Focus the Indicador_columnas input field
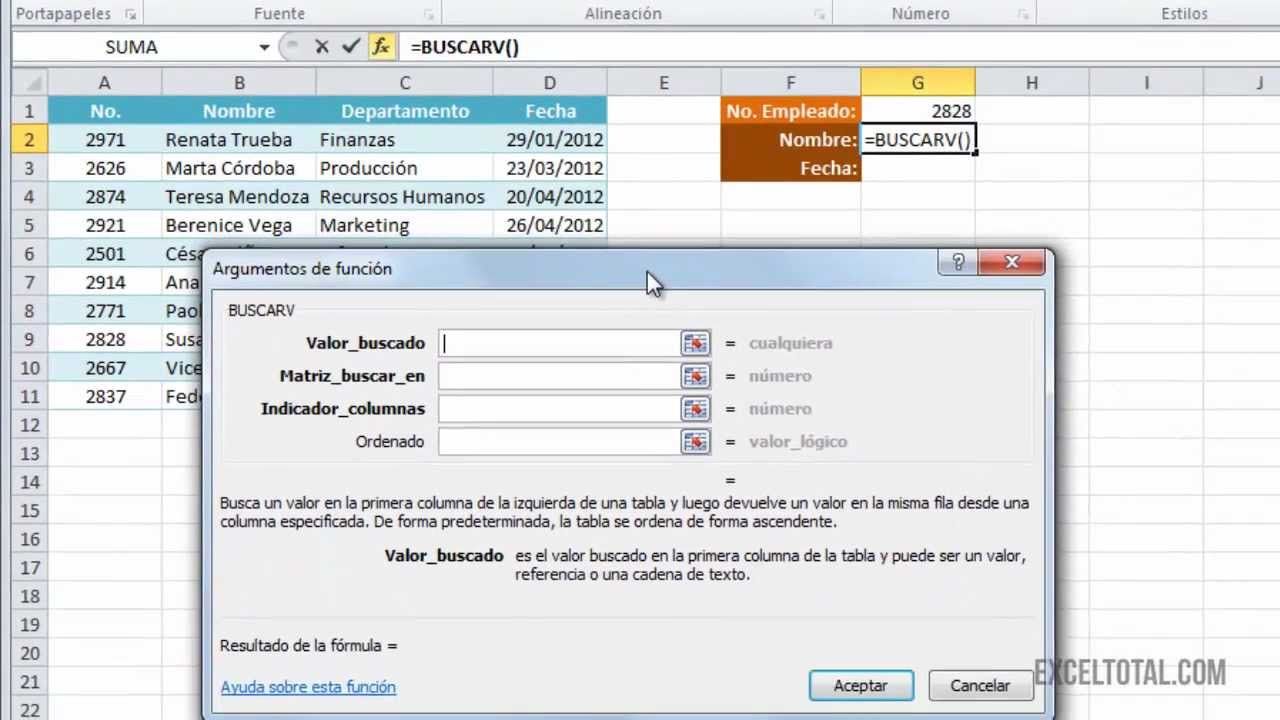 pos(559,409)
